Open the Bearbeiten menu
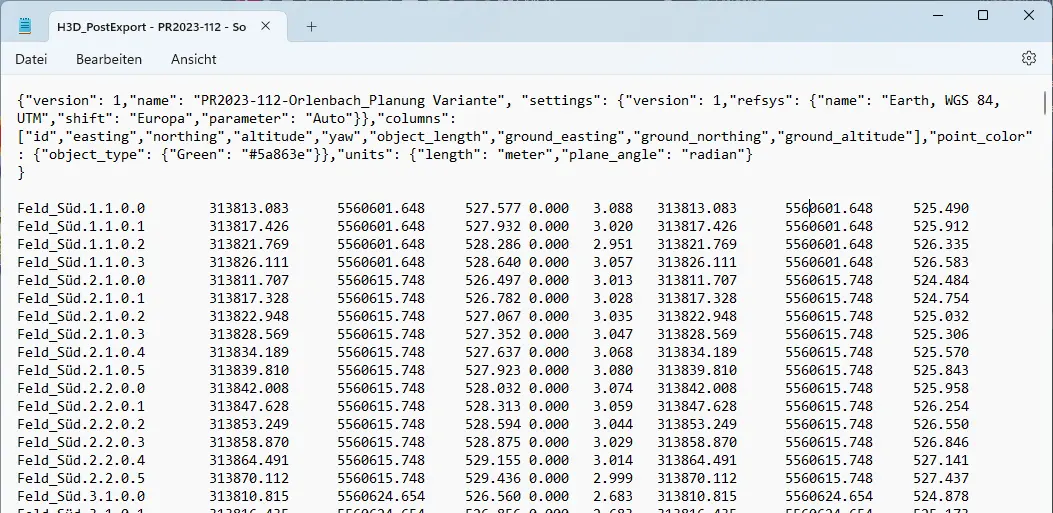Screen dimensions: 1053x513 coord(109,59)
